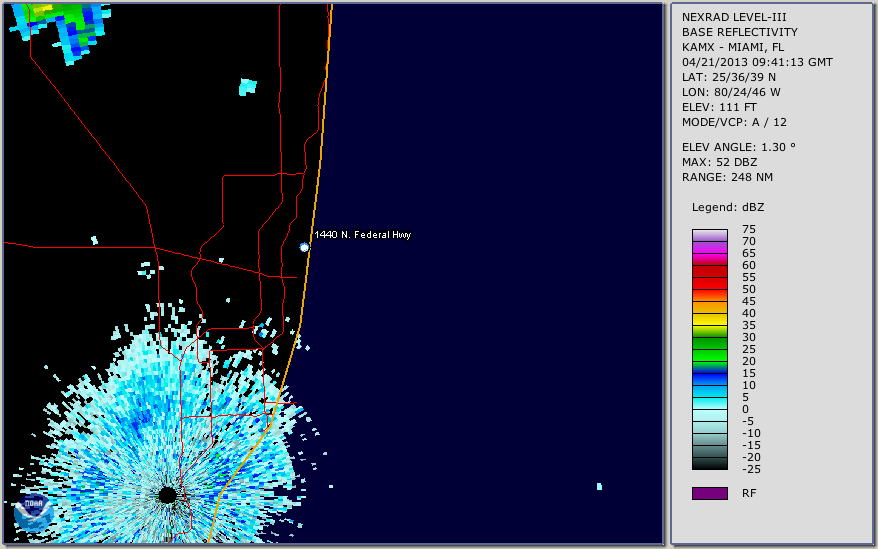Click the 'NEXRAD LEVEL-III' header text
This screenshot has height=549, width=878.
[734, 17]
